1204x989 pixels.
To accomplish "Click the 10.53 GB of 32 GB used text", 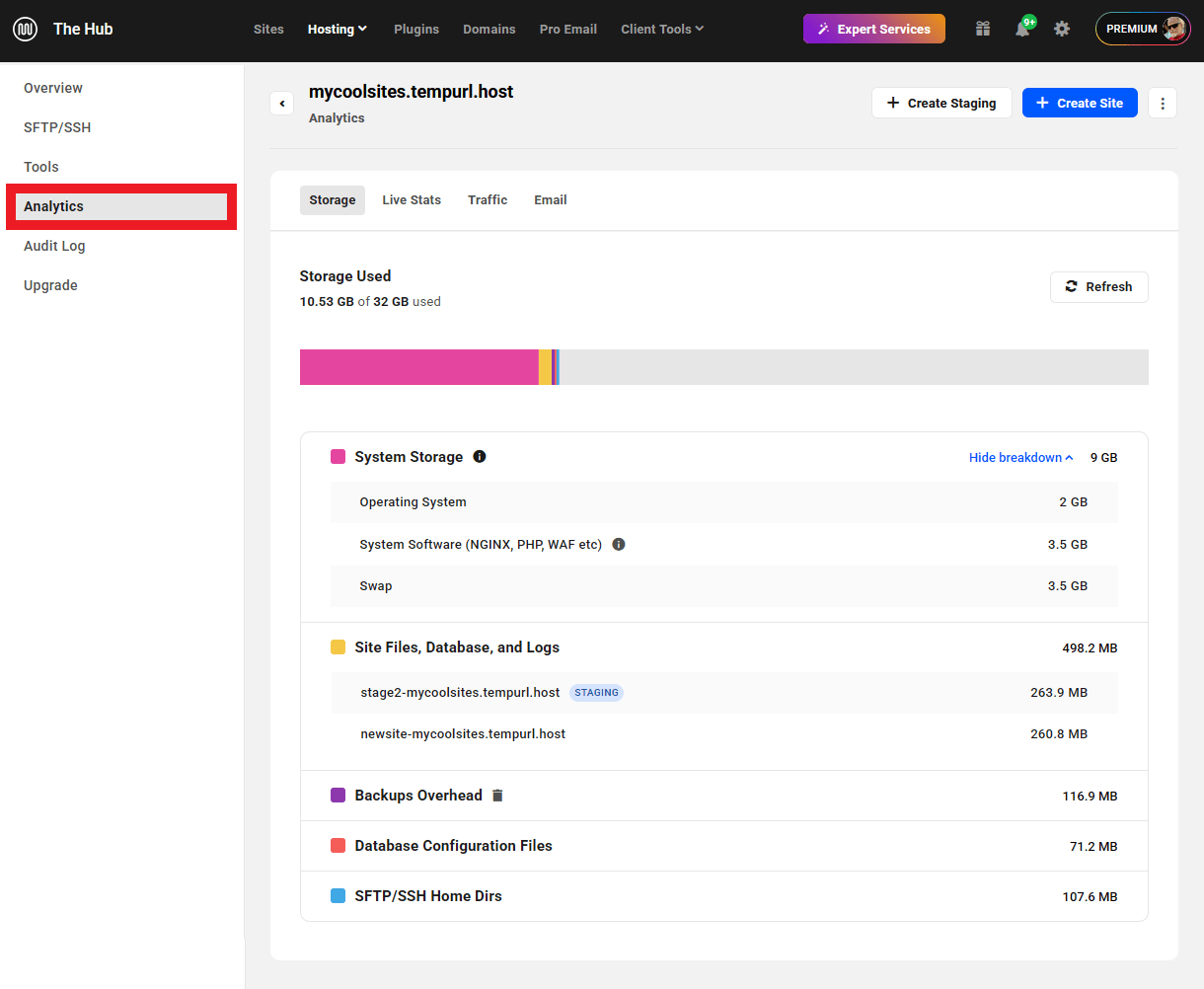I will click(x=370, y=302).
